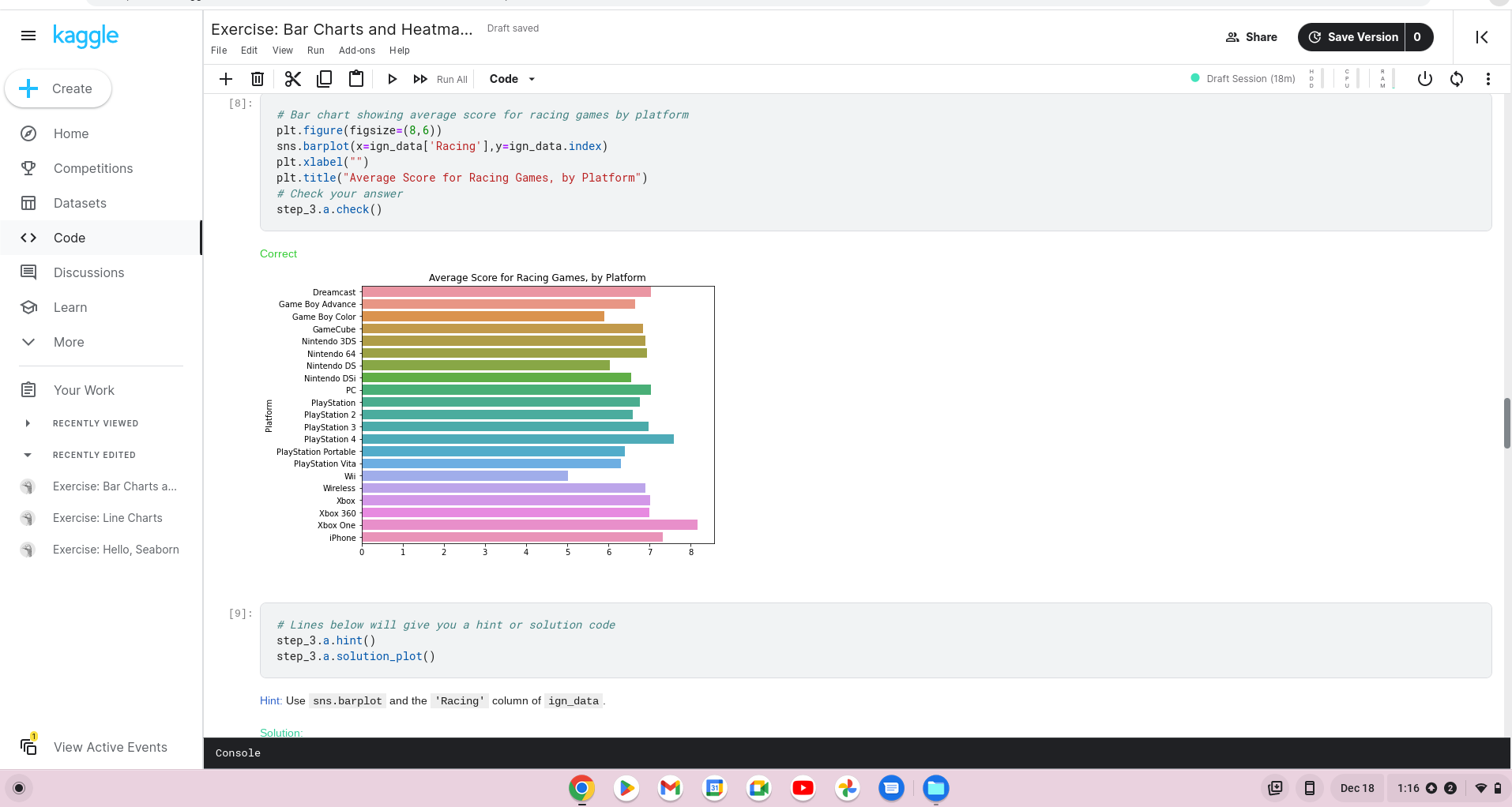Open the Run menu
Screen dimensions: 1512x807
[x=316, y=51]
